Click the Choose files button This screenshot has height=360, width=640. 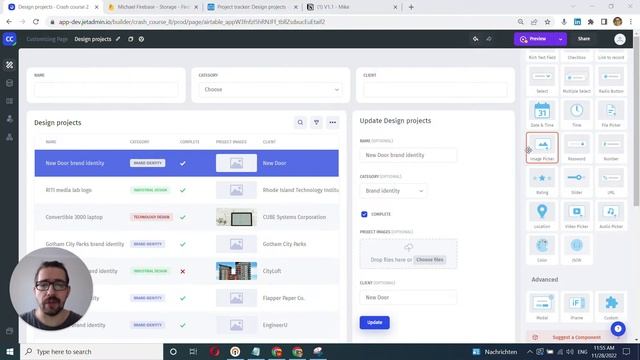point(430,260)
